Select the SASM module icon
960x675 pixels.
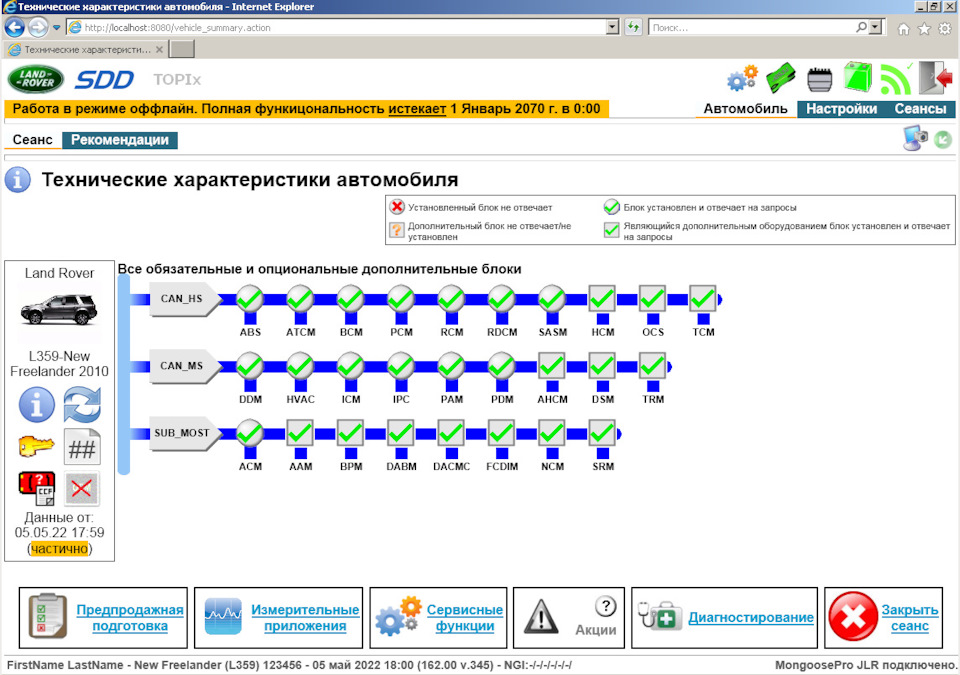[x=552, y=299]
